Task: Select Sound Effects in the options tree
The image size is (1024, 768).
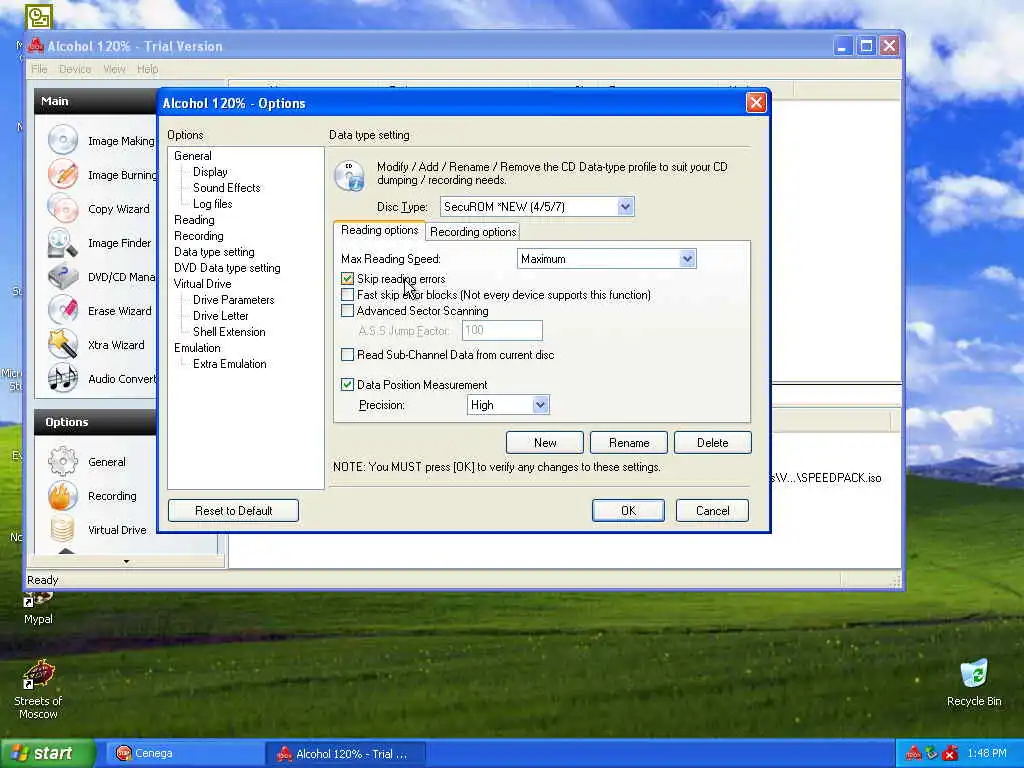Action: coord(227,187)
